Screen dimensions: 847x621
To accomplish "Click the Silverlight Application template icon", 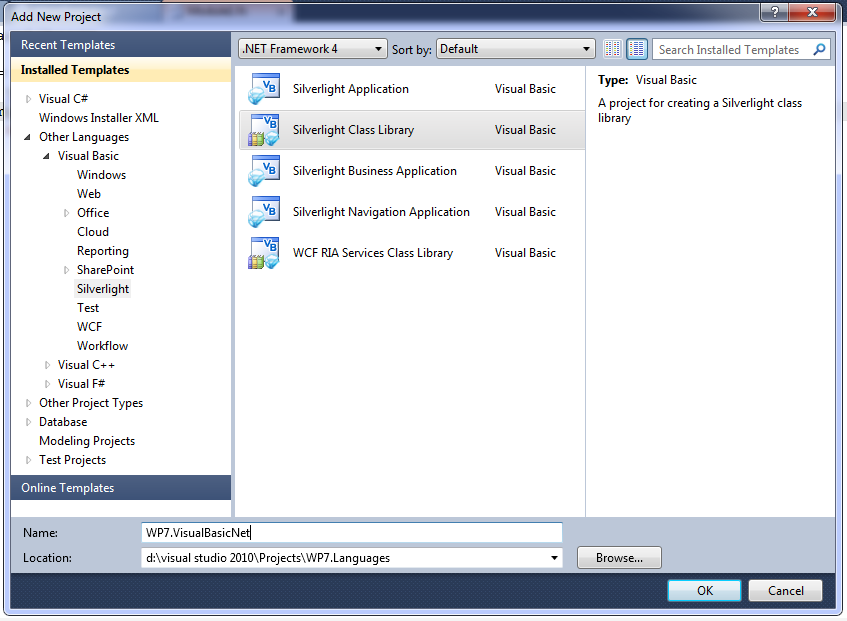I will point(264,89).
